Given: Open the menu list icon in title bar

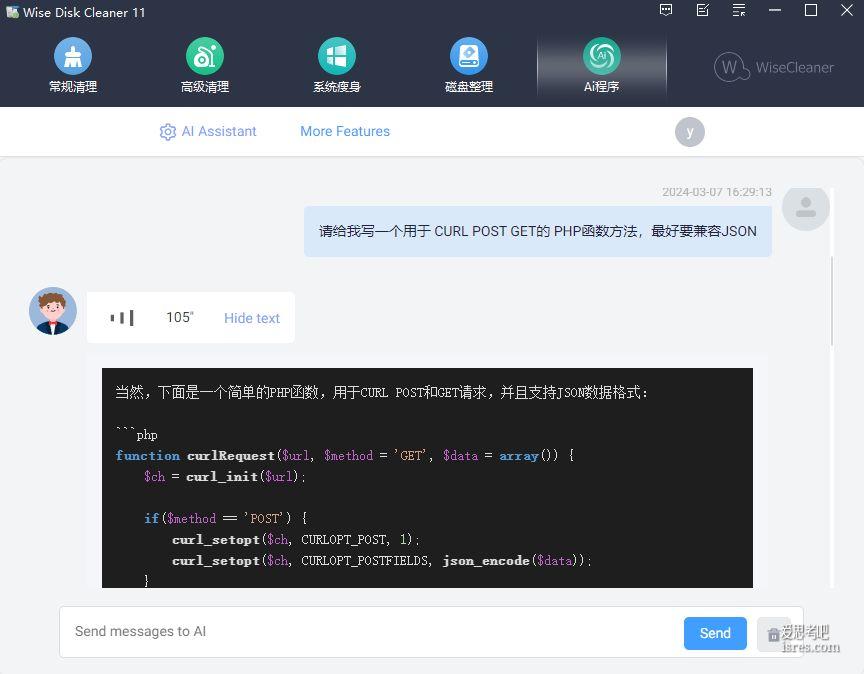Looking at the screenshot, I should click(x=739, y=10).
